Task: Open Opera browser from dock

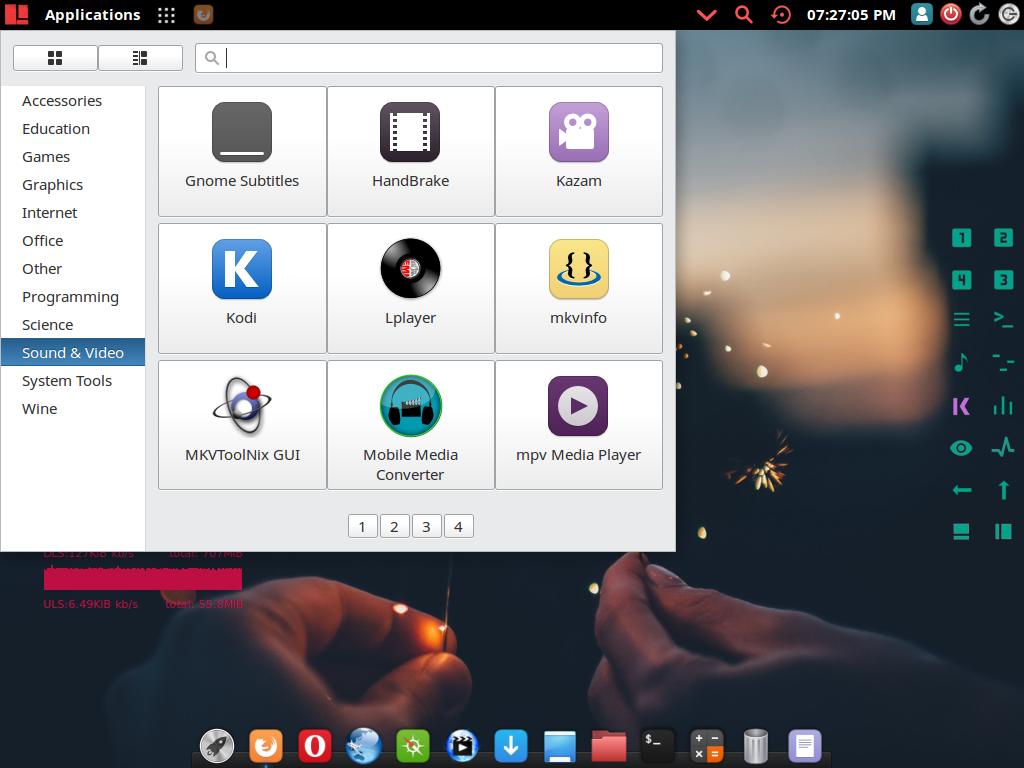Action: click(x=315, y=746)
